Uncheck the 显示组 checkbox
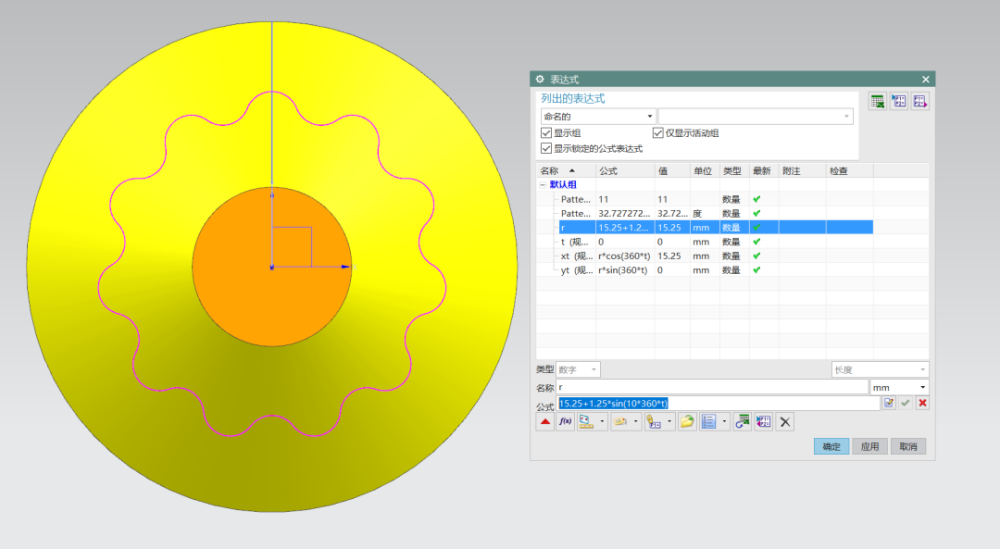This screenshot has height=549, width=1000. (546, 133)
